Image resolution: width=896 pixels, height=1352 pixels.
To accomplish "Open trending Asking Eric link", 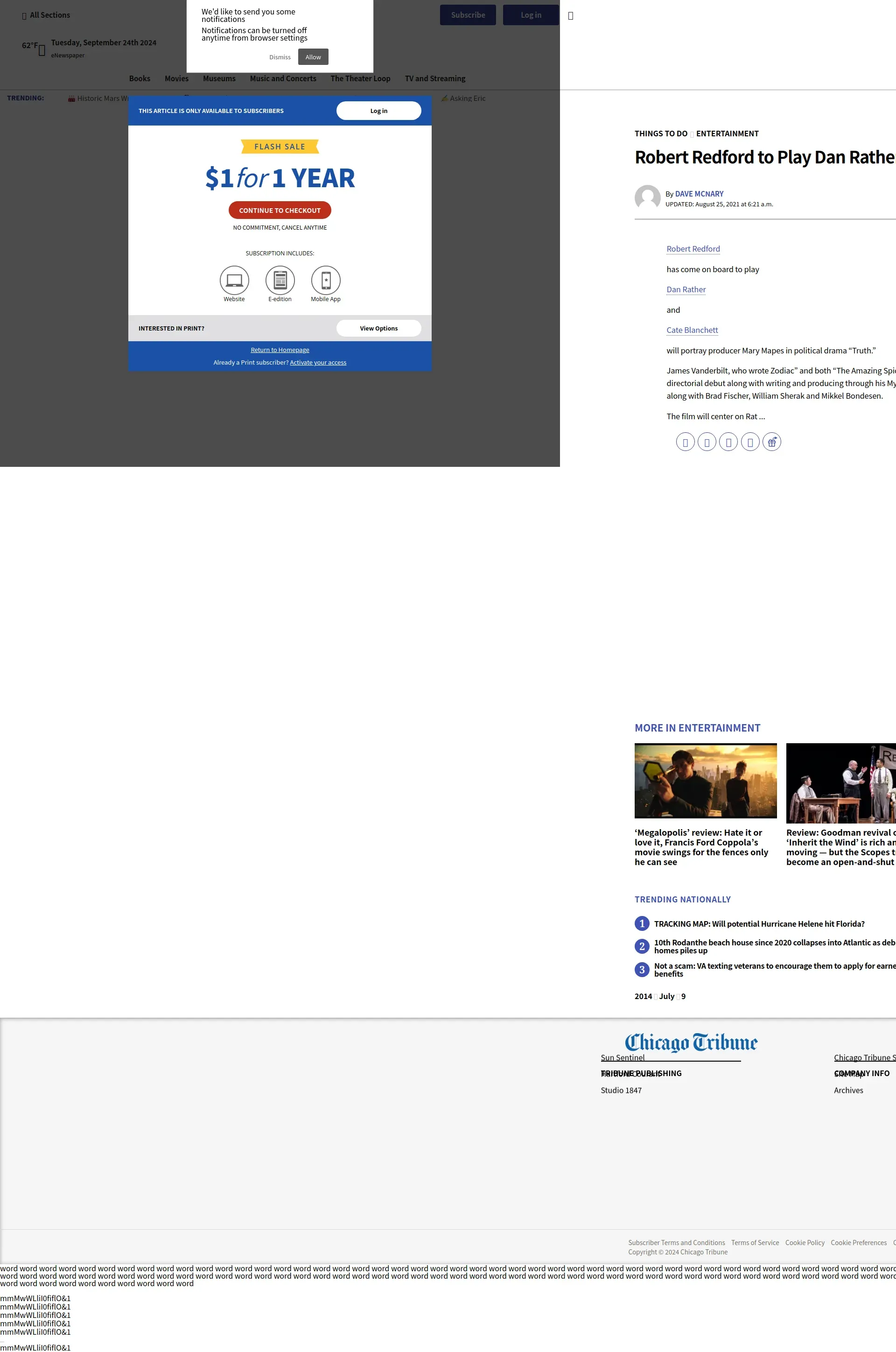I will tap(463, 99).
